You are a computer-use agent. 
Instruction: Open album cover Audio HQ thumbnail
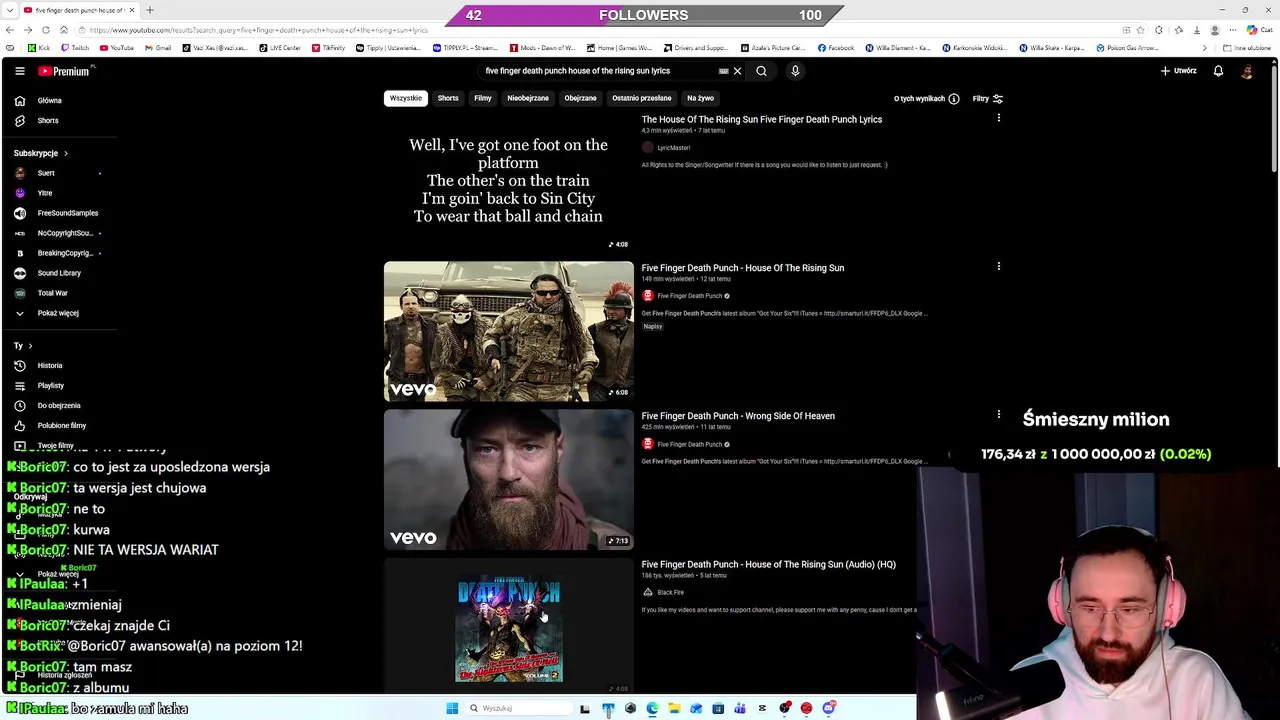click(x=508, y=627)
